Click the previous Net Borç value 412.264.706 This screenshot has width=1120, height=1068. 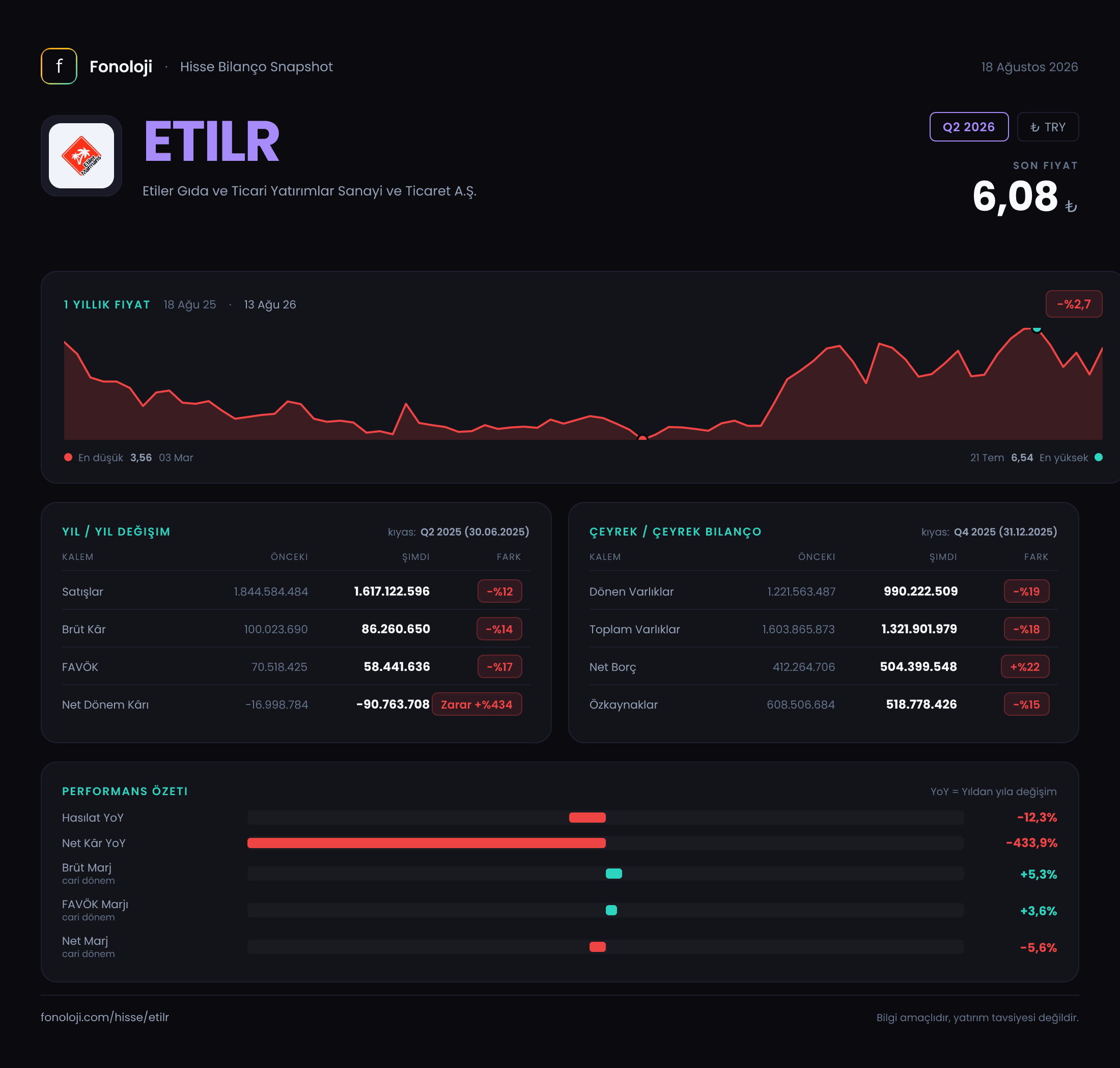click(803, 667)
